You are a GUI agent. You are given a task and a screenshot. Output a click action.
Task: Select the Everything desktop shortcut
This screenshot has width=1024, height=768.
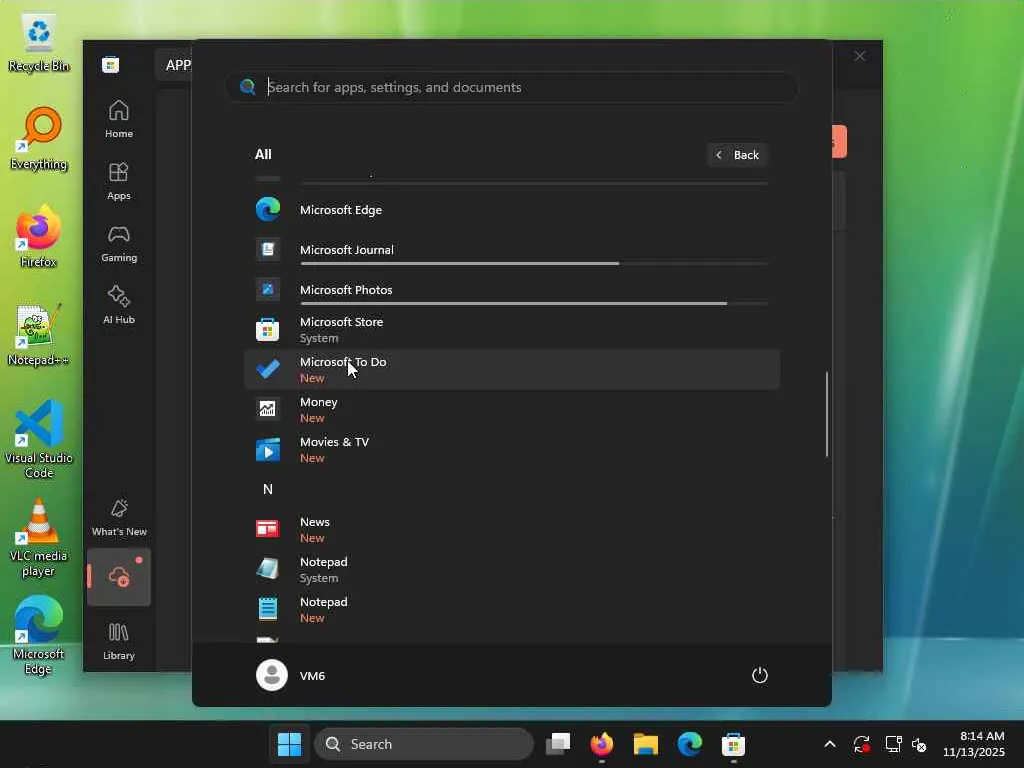pos(39,139)
